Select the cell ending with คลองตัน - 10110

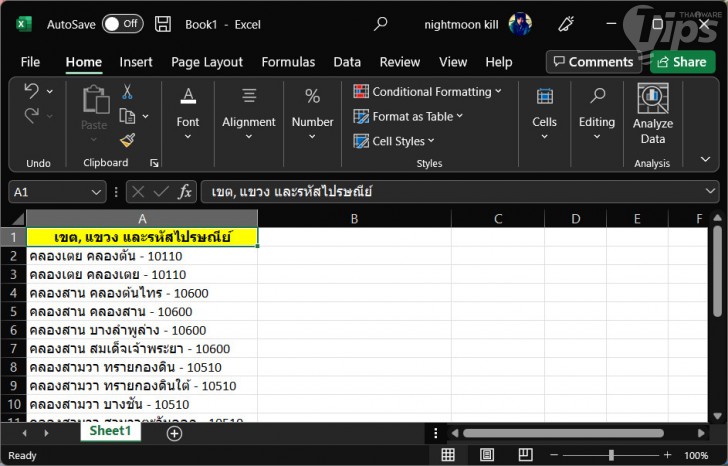click(x=142, y=256)
